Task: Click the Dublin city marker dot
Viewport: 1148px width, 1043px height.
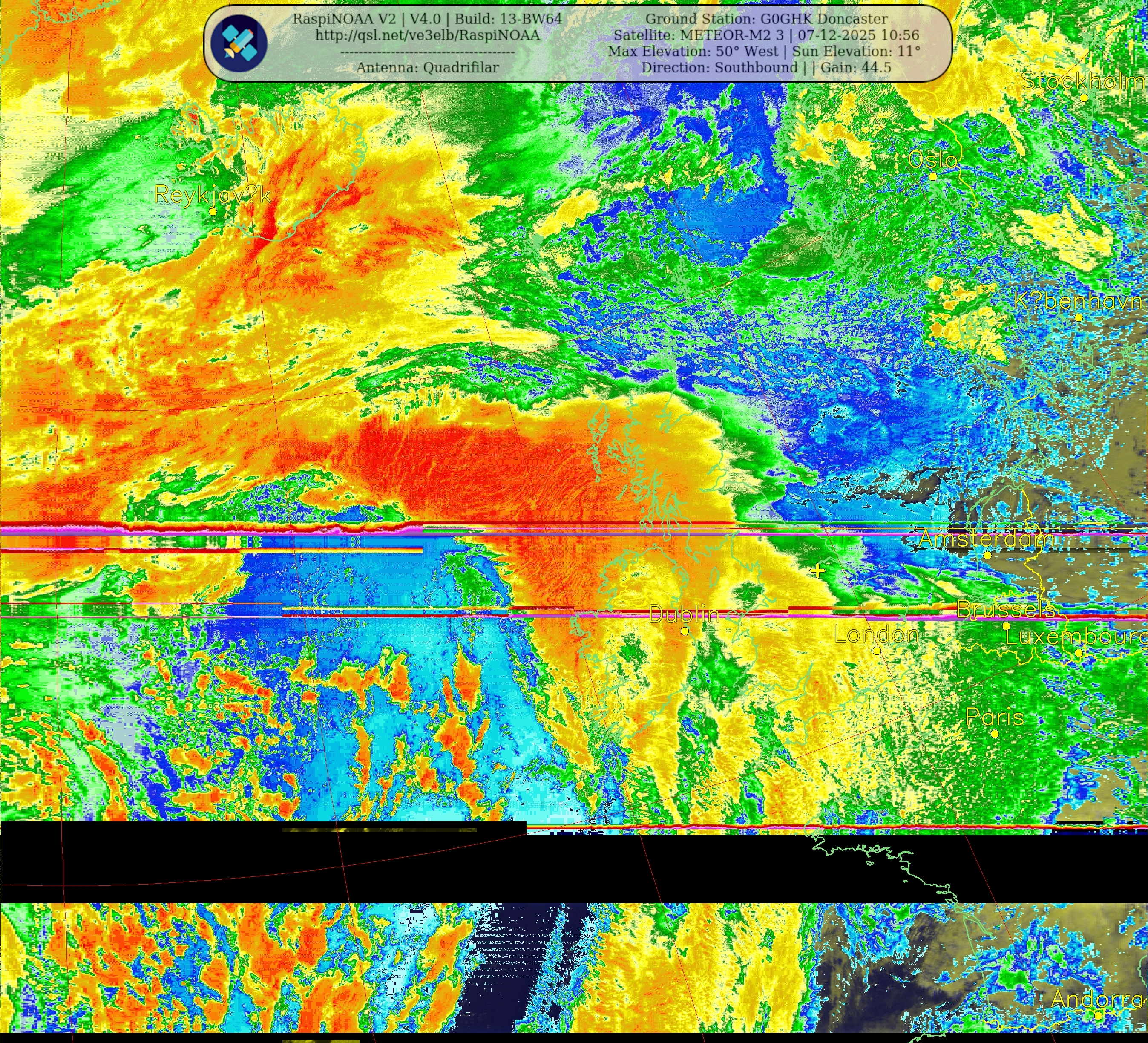Action: point(685,631)
